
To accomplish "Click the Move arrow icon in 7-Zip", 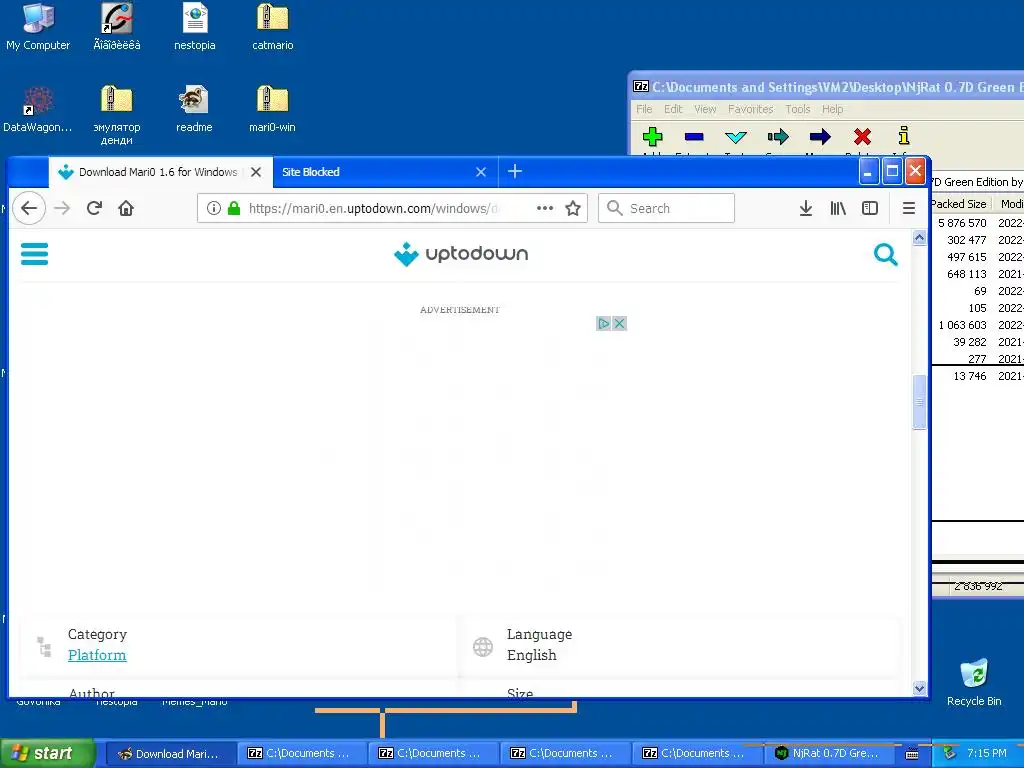I will click(x=820, y=137).
